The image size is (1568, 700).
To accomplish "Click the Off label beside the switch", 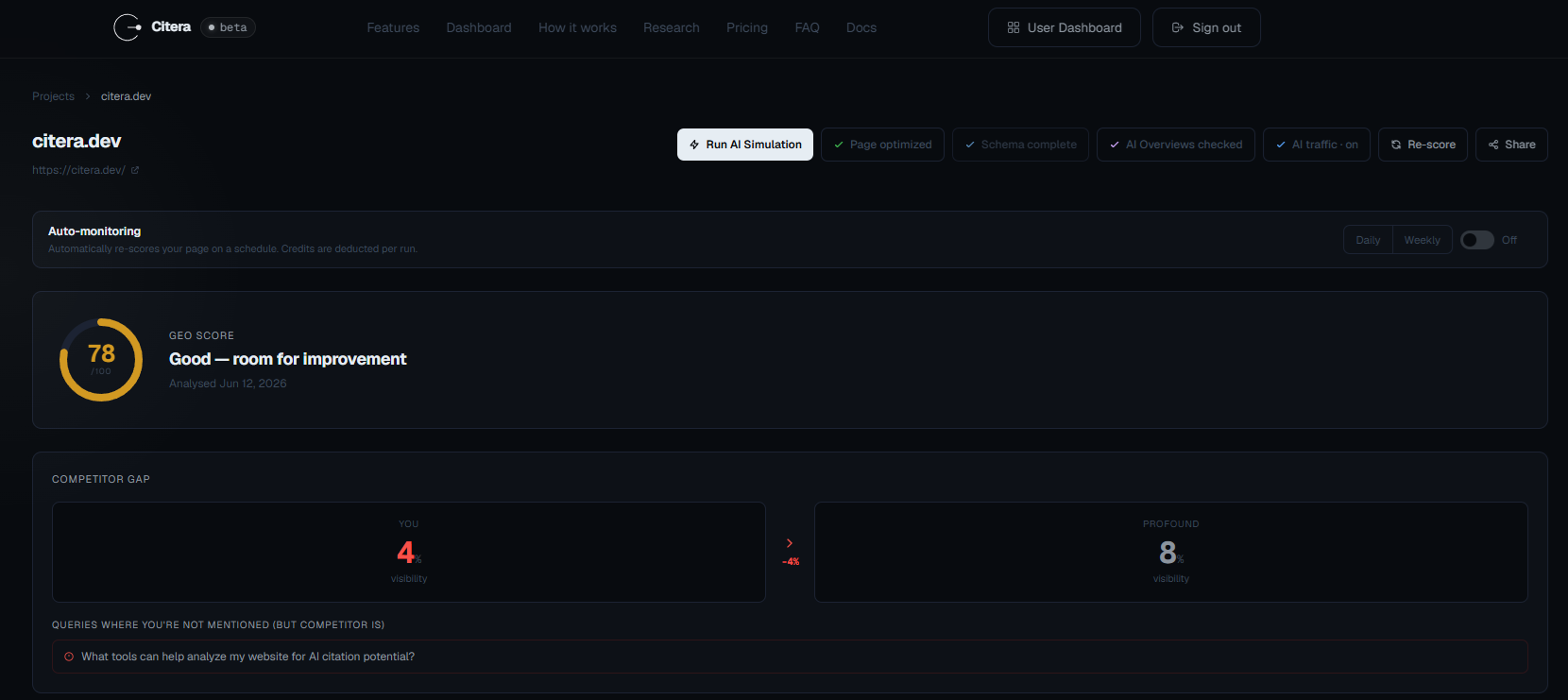I will [x=1509, y=240].
